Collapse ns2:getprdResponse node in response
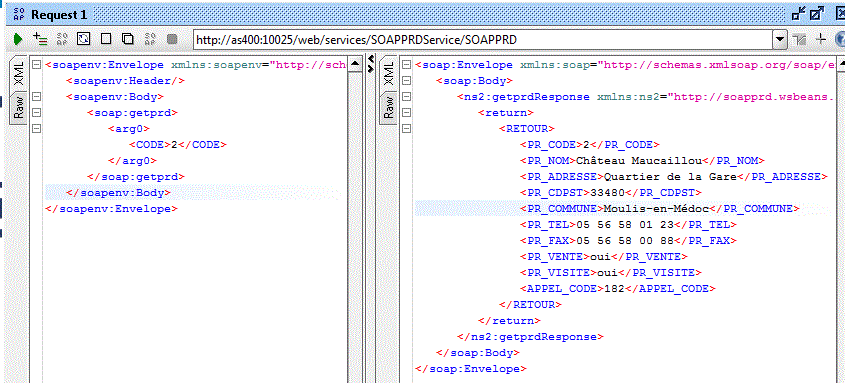This screenshot has height=383, width=845. pos(407,97)
